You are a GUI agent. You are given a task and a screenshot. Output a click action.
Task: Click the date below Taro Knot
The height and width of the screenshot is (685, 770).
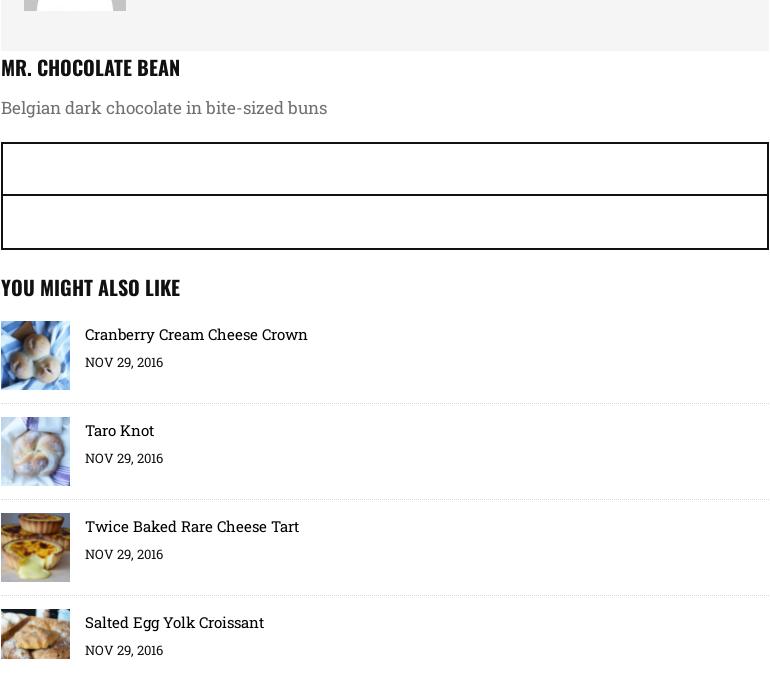tap(124, 459)
